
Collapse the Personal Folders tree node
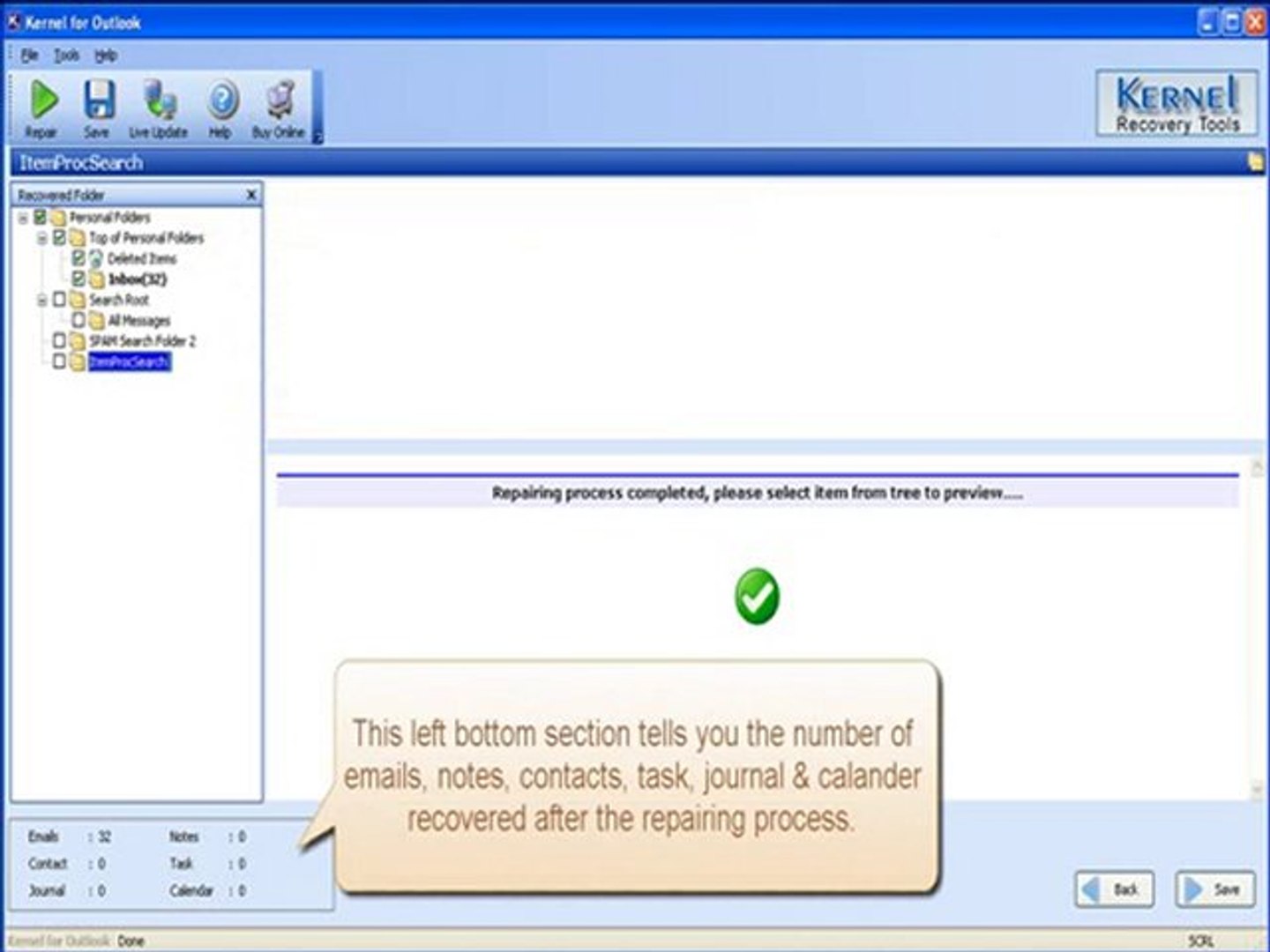click(x=23, y=218)
